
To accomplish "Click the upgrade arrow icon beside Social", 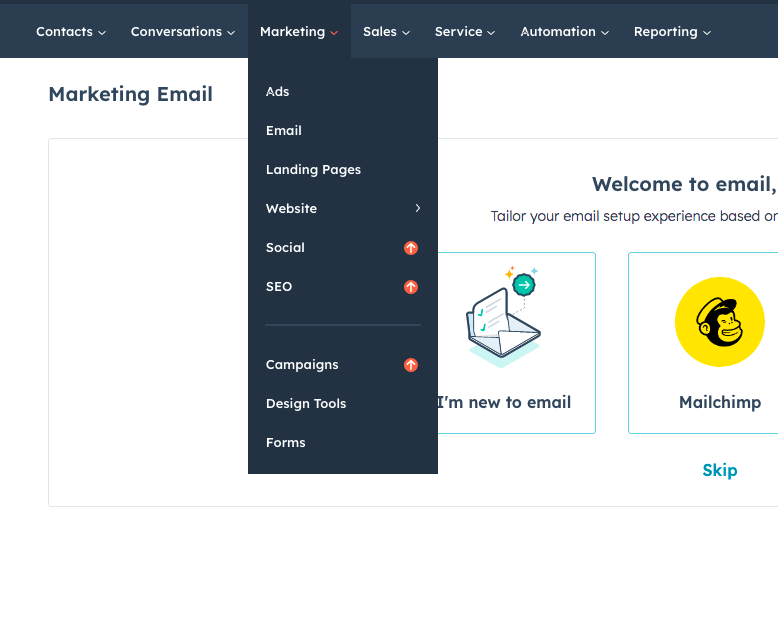I will point(411,248).
